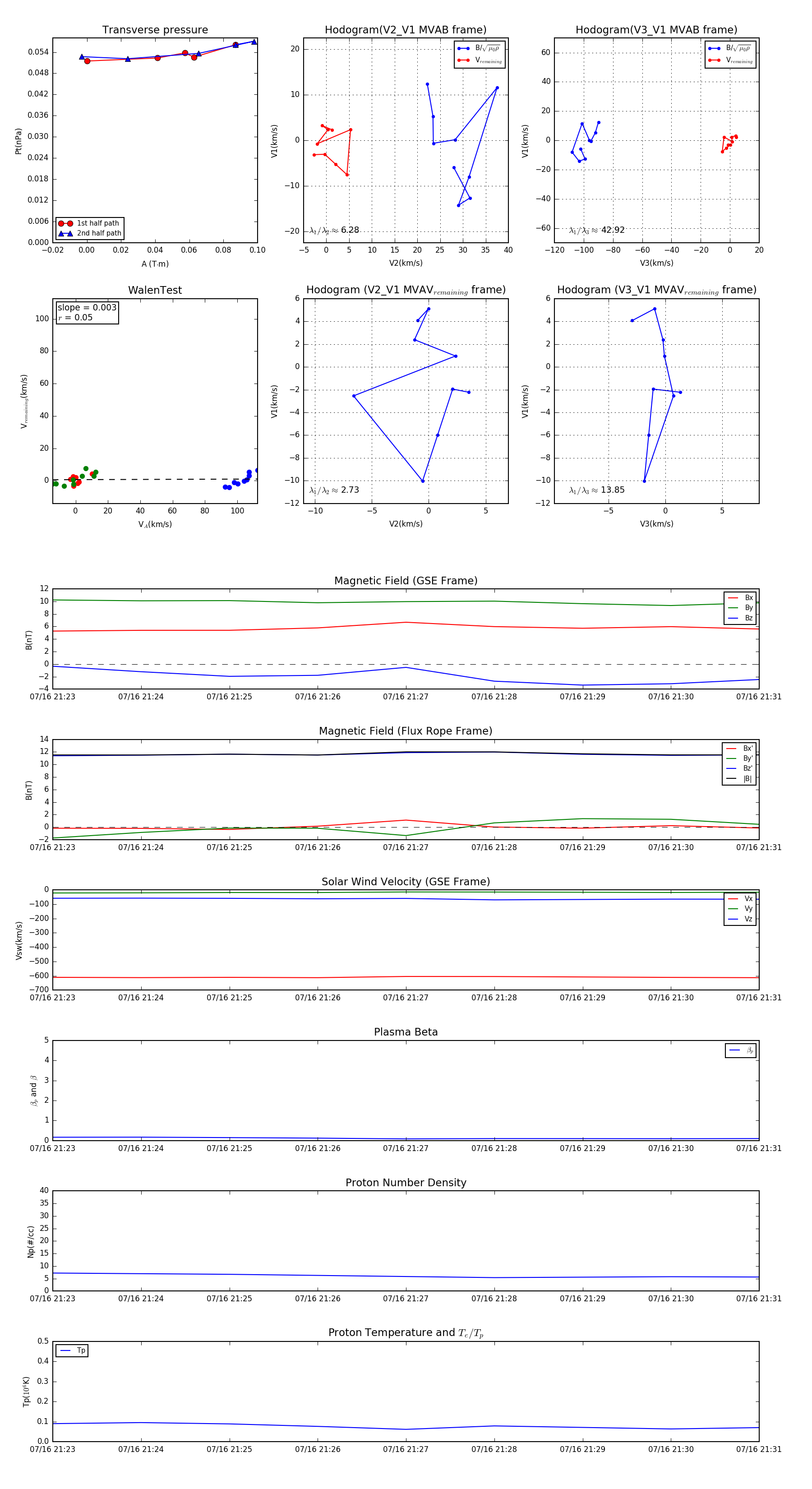Select the "Magnetic Field (Flux Rope Frame)" title

click(x=406, y=731)
